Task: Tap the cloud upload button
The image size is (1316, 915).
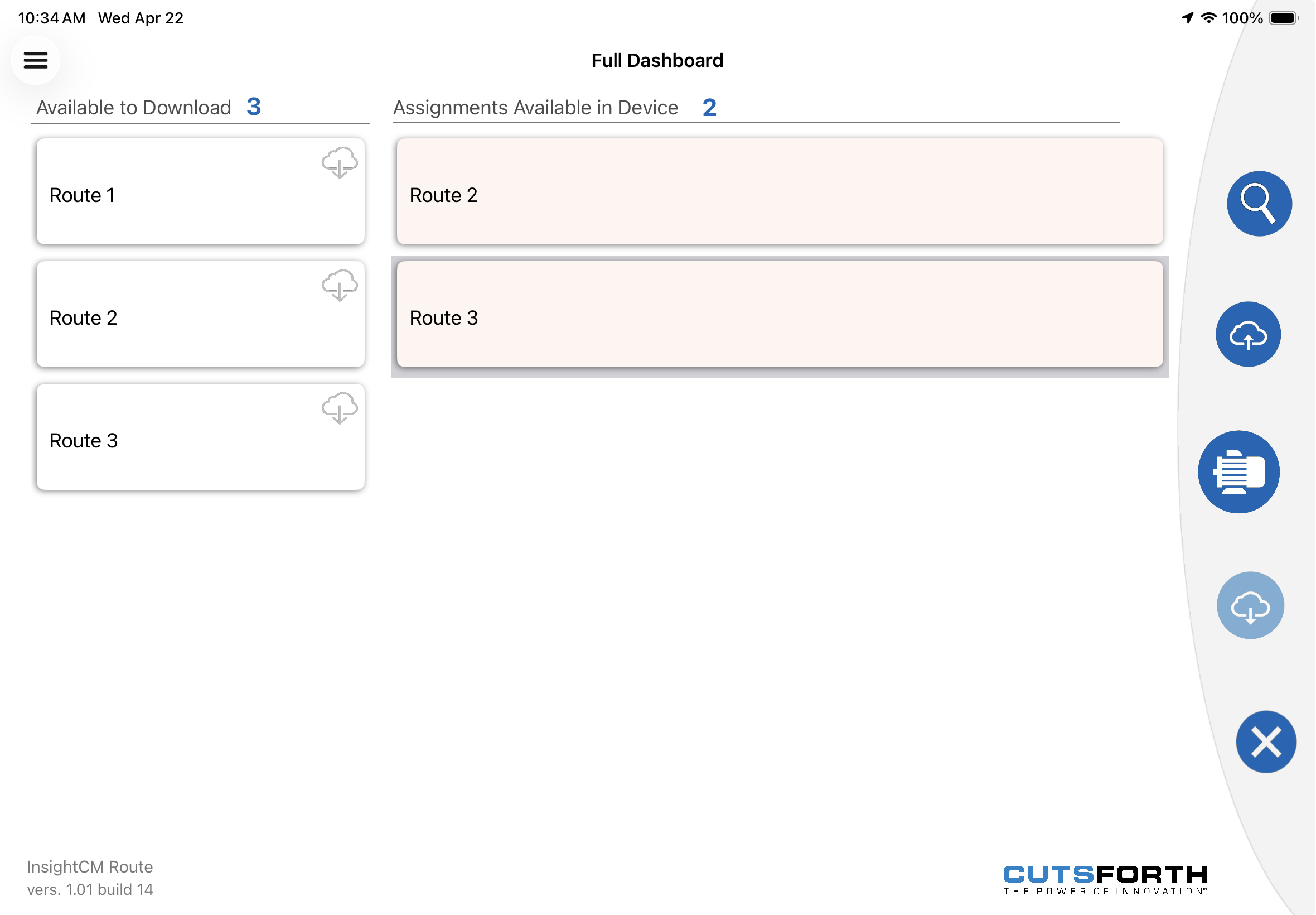Action: click(1248, 334)
